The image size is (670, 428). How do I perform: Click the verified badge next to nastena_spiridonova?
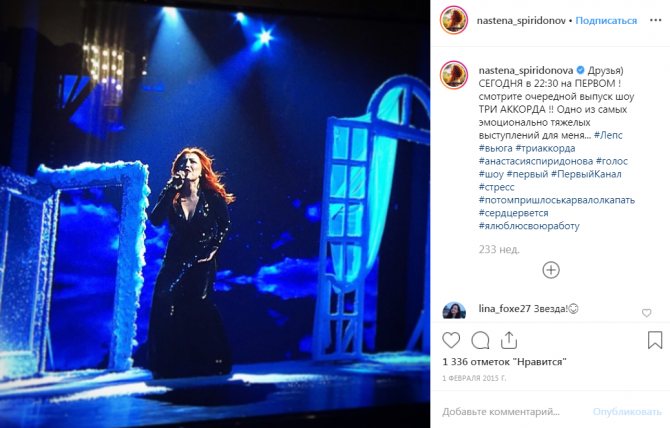(x=580, y=70)
